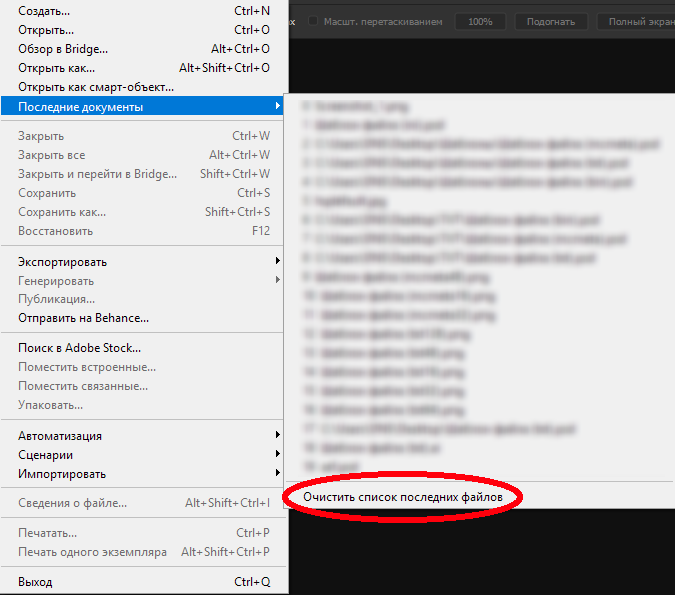This screenshot has width=675, height=595.
Task: Click the 'Закрыть все' entry
Action: (x=142, y=155)
